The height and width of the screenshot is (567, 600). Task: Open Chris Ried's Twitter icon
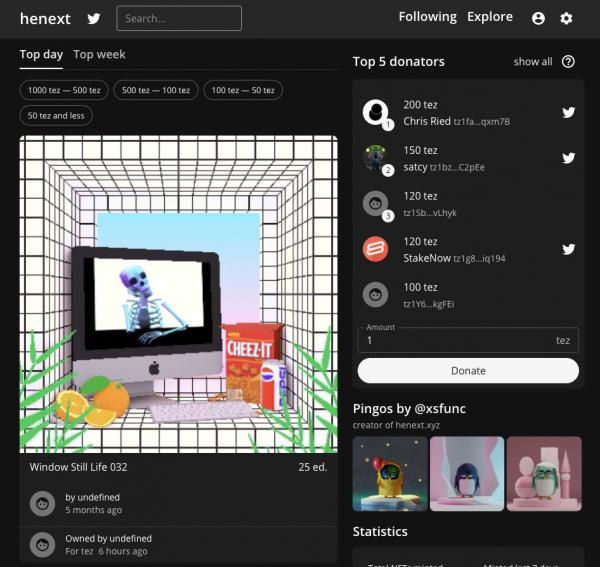[x=568, y=112]
